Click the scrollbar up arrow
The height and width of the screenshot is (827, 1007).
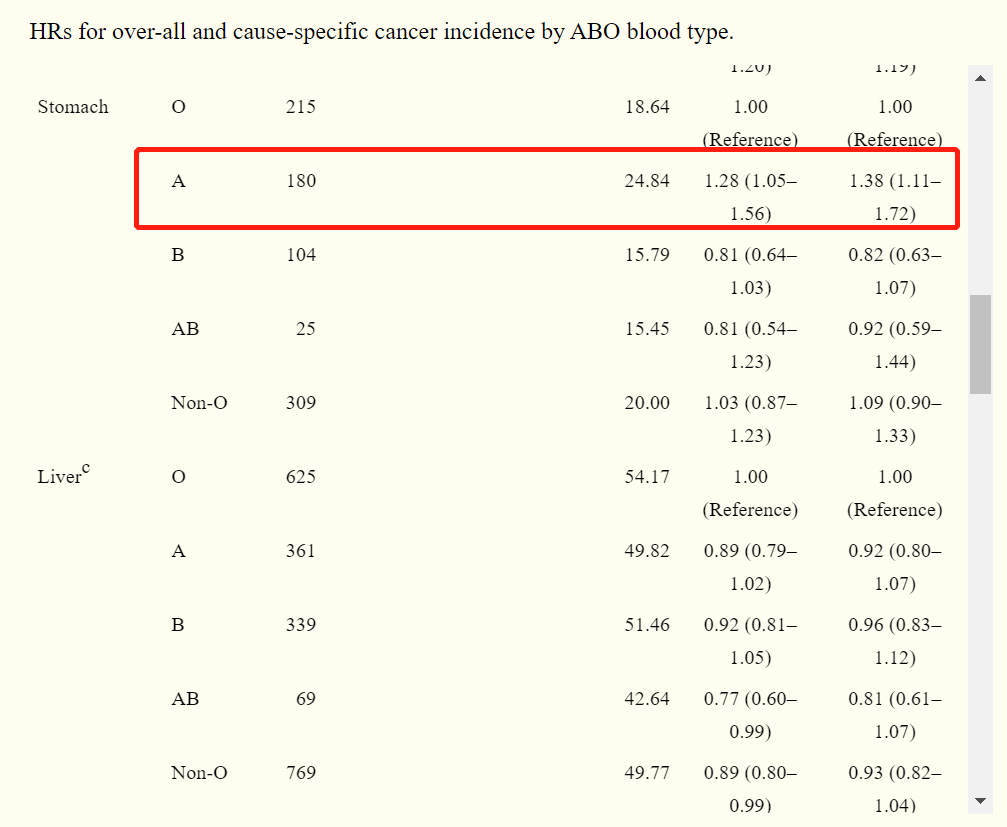[980, 78]
